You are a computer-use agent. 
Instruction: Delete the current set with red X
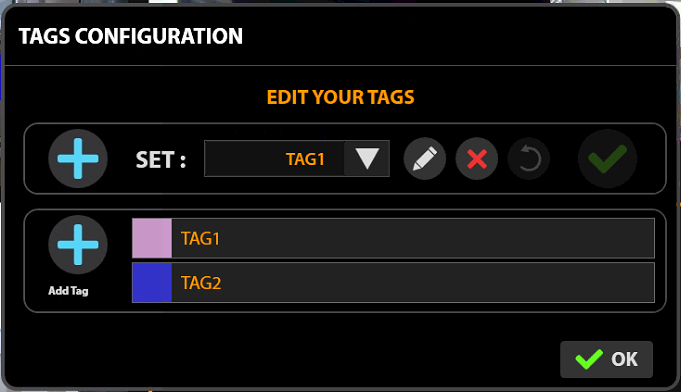coord(476,158)
